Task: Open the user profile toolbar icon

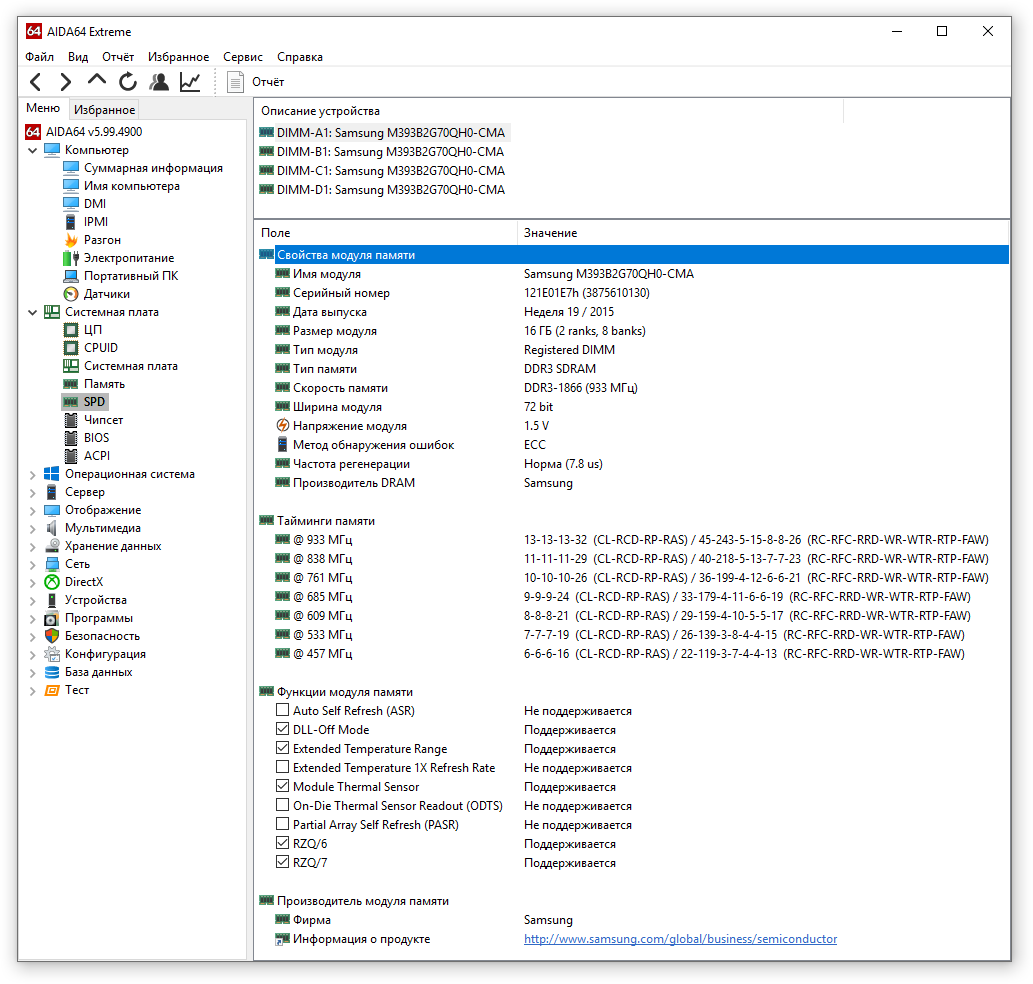Action: click(159, 82)
